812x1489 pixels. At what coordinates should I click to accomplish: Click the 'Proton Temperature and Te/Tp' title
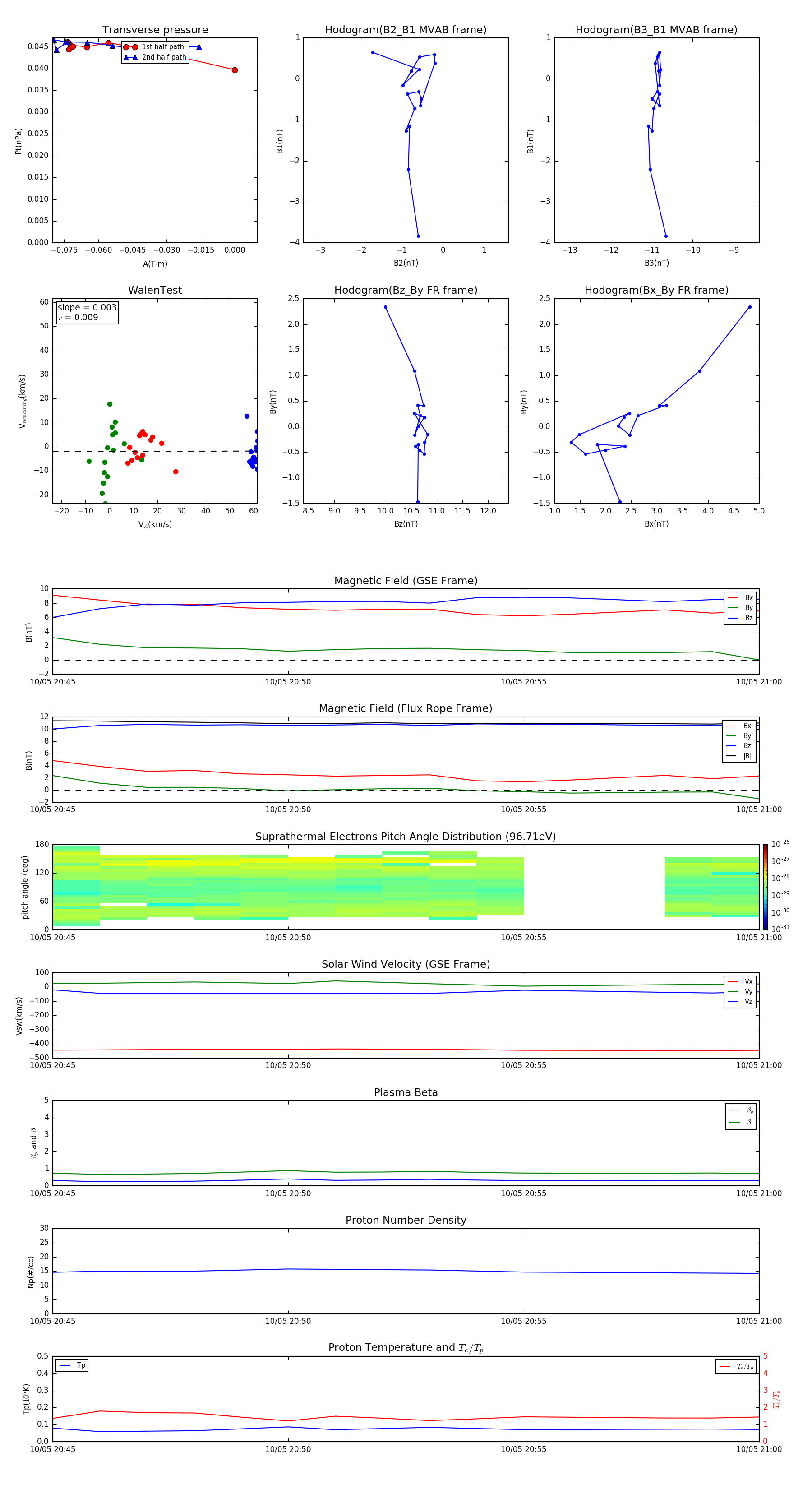[406, 1348]
